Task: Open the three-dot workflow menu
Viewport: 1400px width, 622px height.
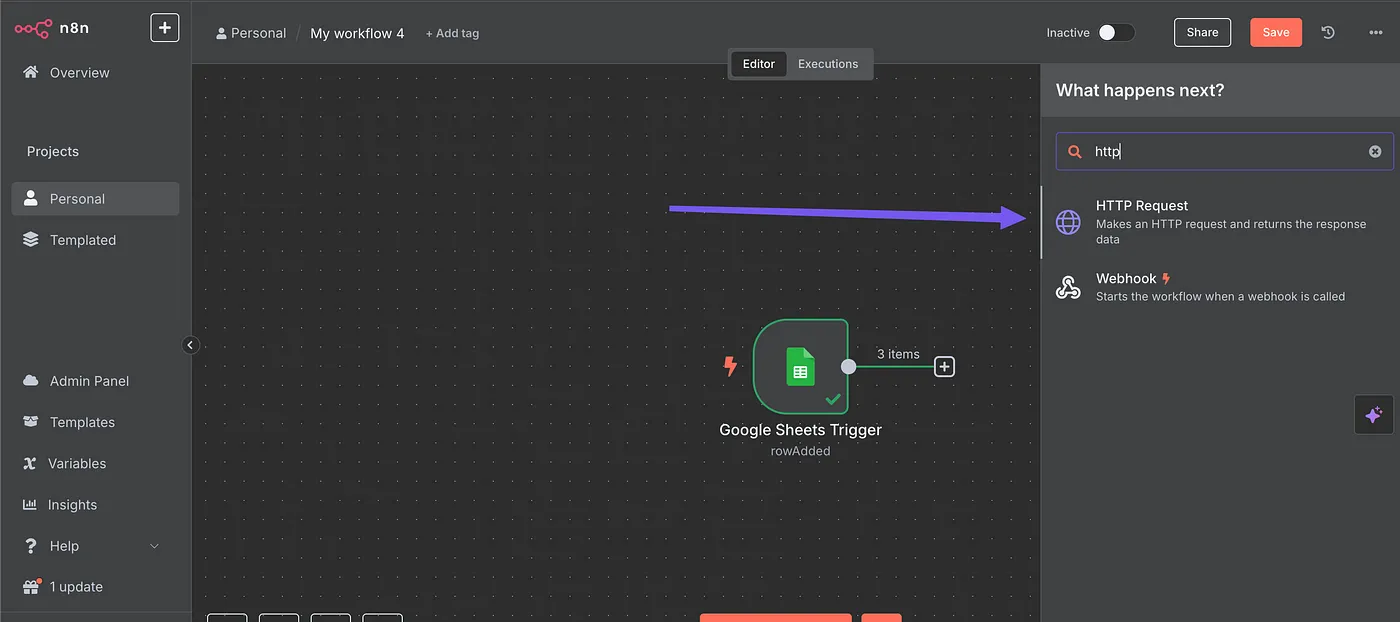Action: click(1376, 32)
